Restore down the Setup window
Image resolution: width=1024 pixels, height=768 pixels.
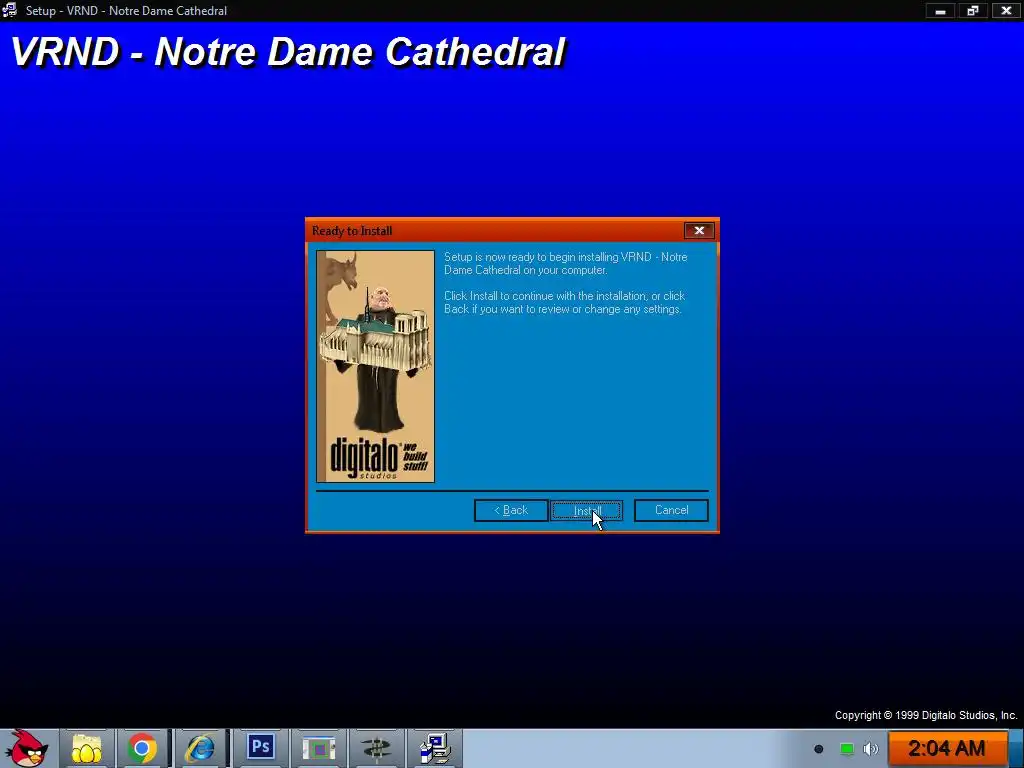click(x=973, y=10)
